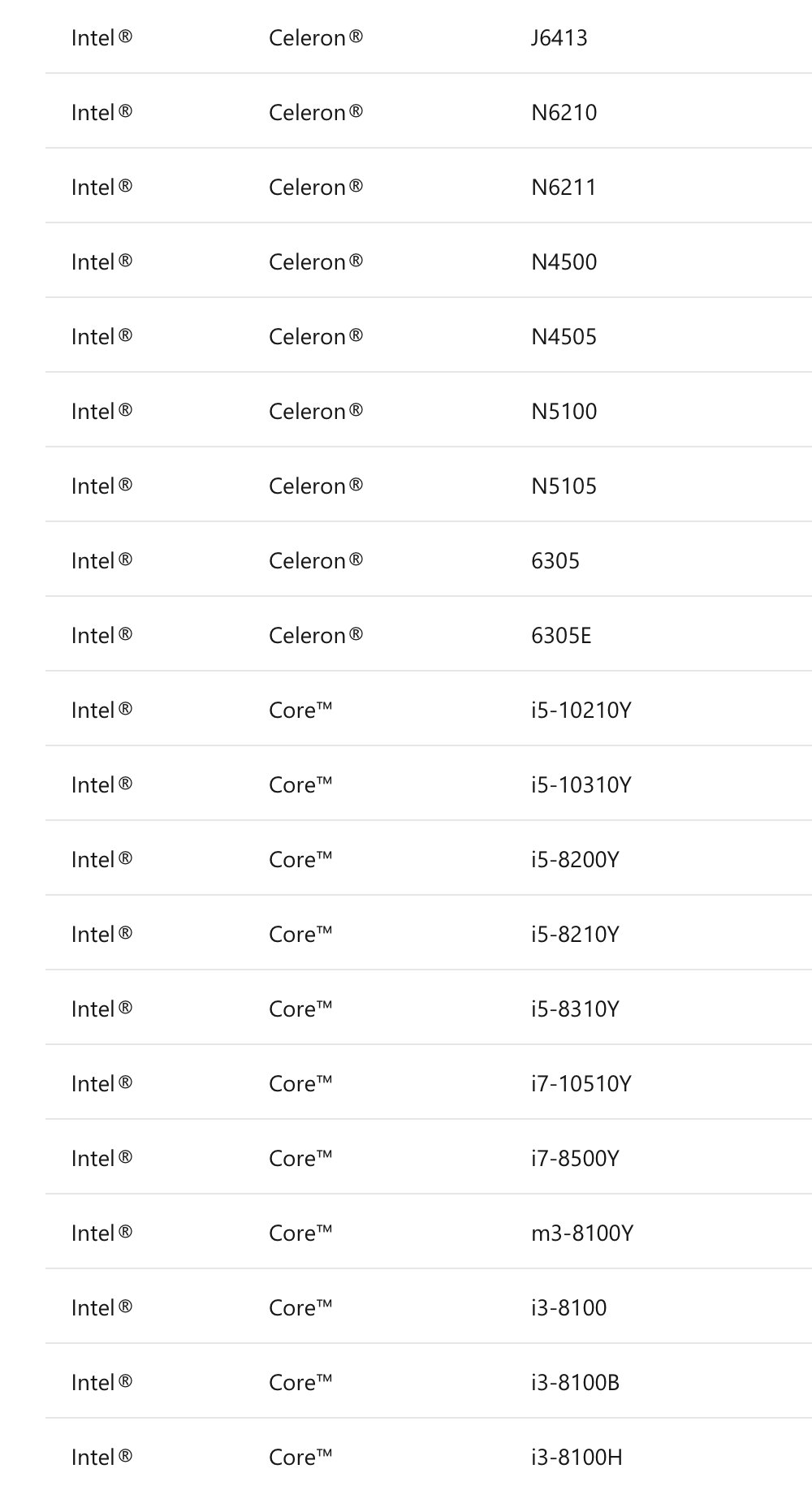The width and height of the screenshot is (812, 1486).
Task: Click the J6413 model cell
Action: (559, 38)
